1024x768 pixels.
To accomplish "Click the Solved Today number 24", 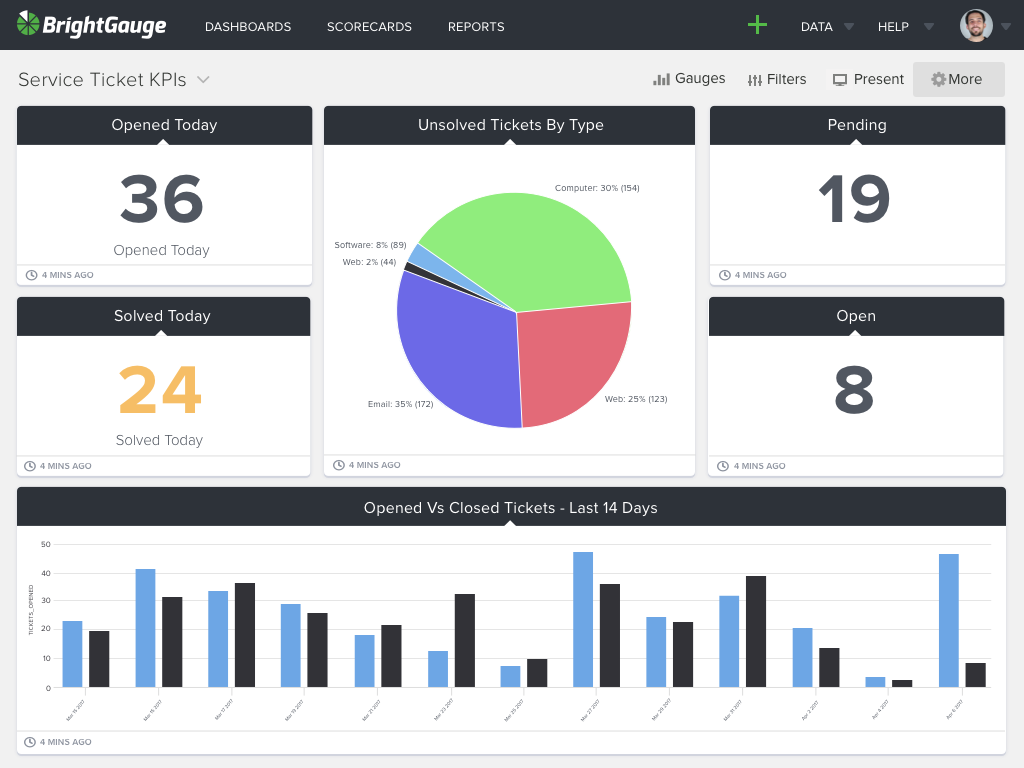I will click(161, 390).
